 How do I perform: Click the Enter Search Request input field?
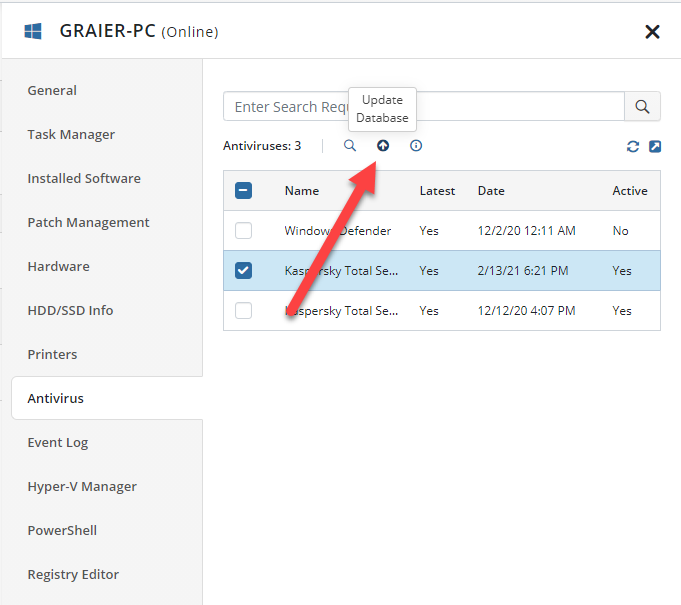point(424,106)
